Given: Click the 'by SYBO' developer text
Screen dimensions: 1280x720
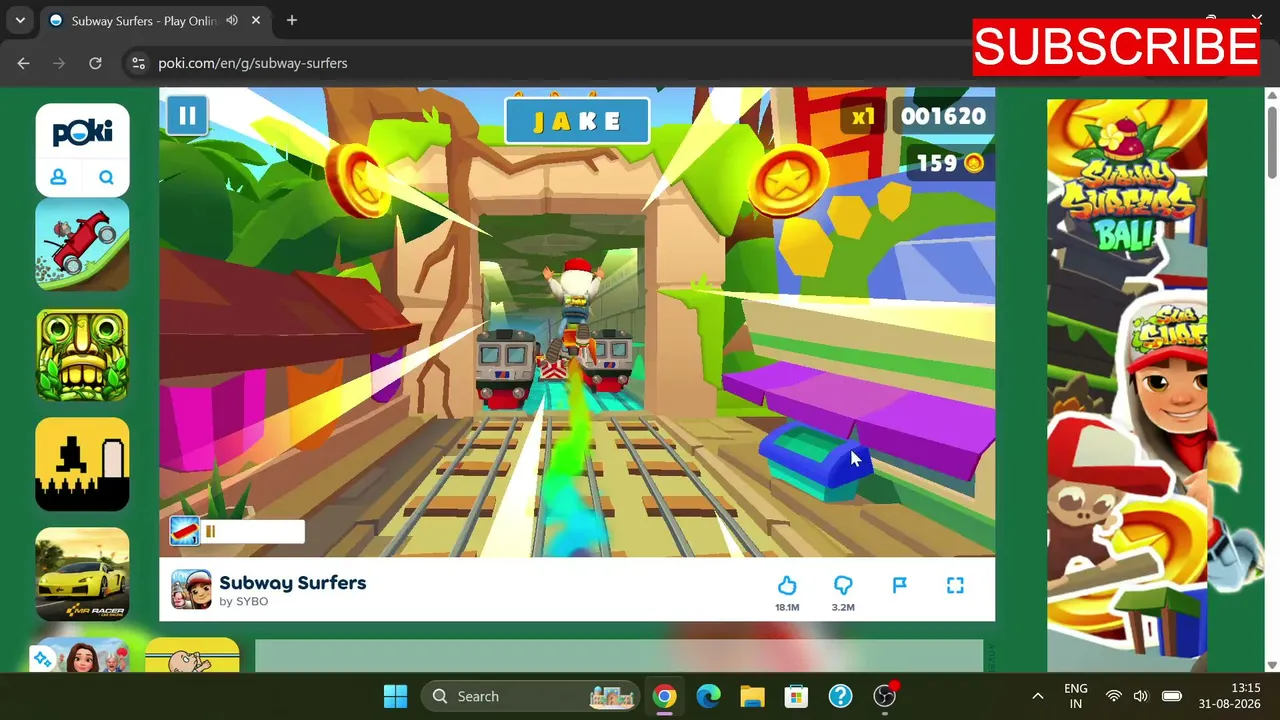Looking at the screenshot, I should point(244,602).
